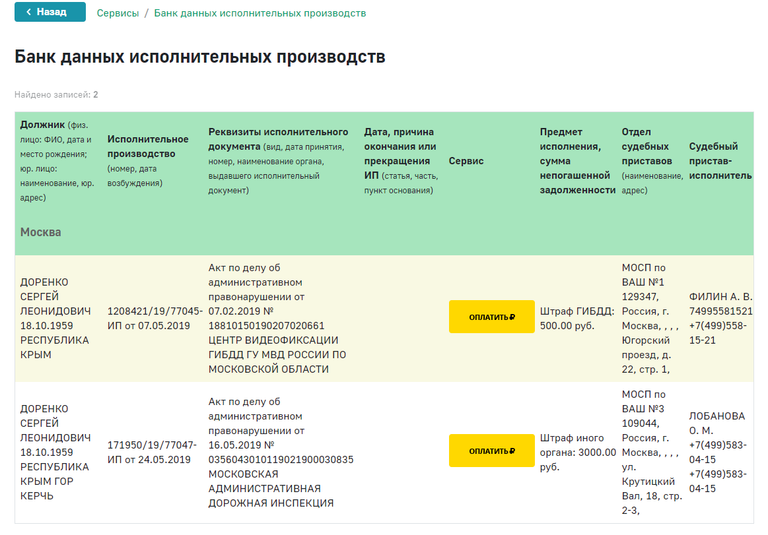
Task: Click the Предмет исполнения column header
Action: 577,161
